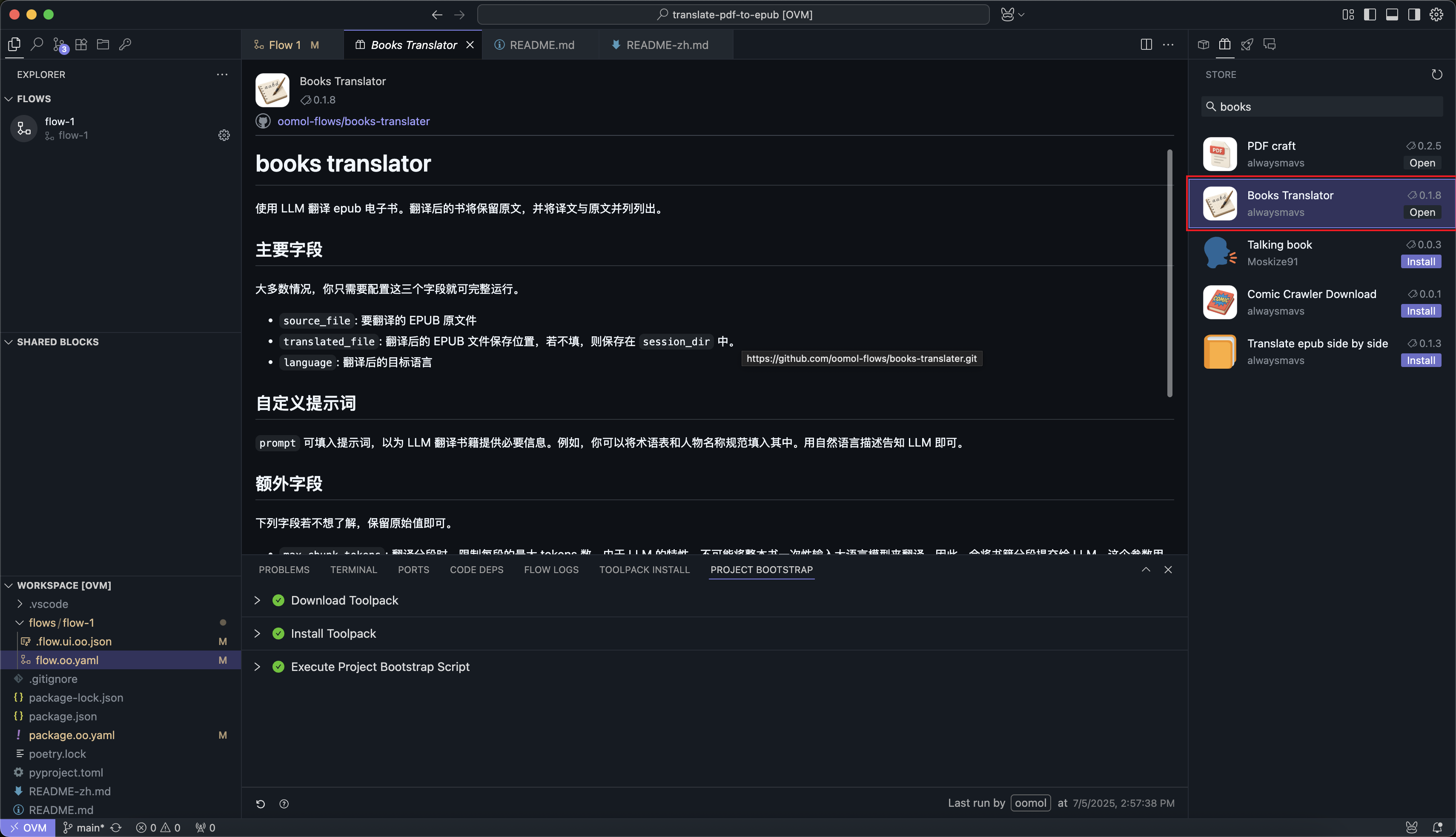This screenshot has width=1456, height=837.
Task: Click the help question mark icon
Action: point(284,804)
